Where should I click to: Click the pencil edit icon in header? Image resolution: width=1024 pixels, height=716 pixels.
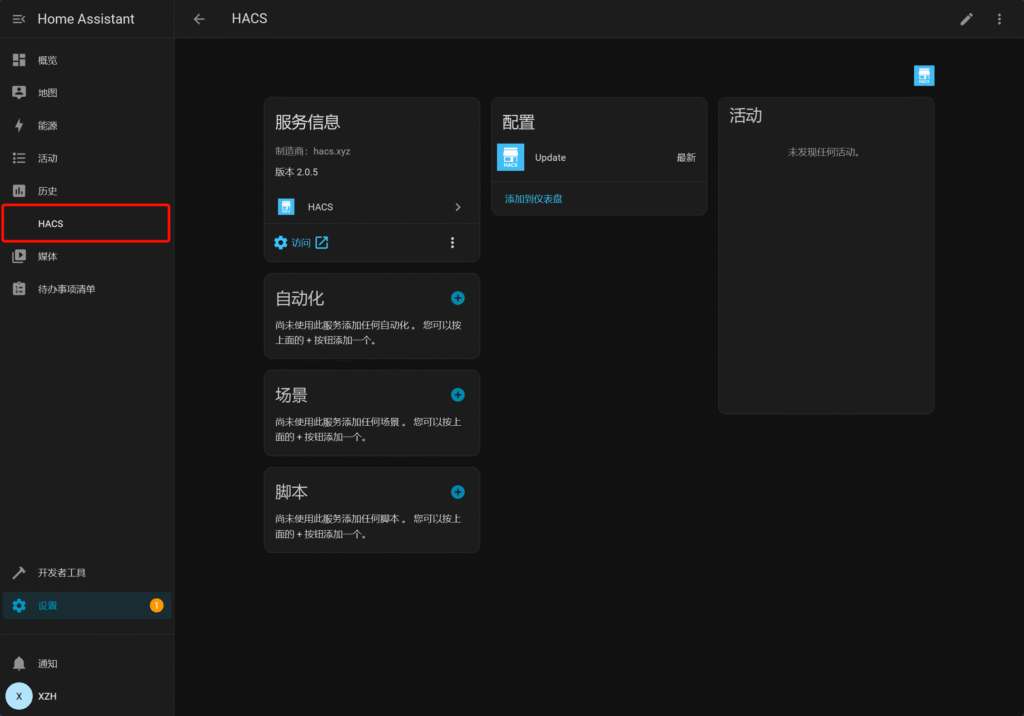[966, 19]
